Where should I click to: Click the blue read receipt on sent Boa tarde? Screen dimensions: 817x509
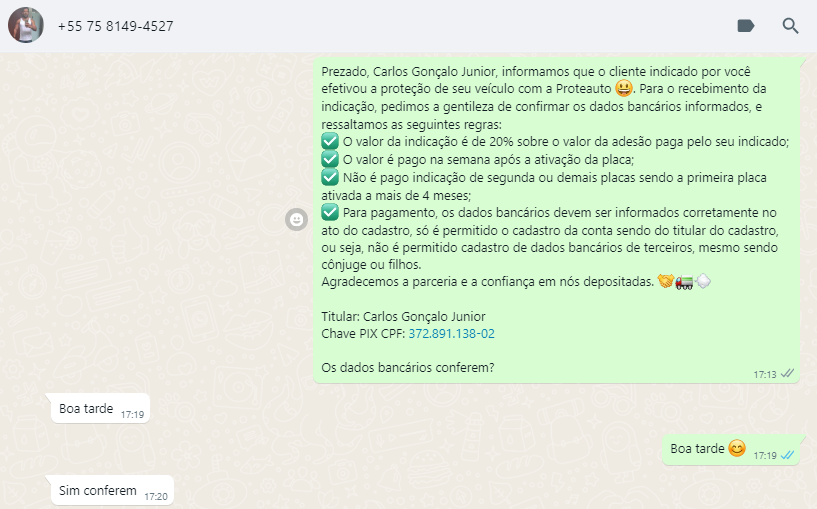(x=787, y=455)
